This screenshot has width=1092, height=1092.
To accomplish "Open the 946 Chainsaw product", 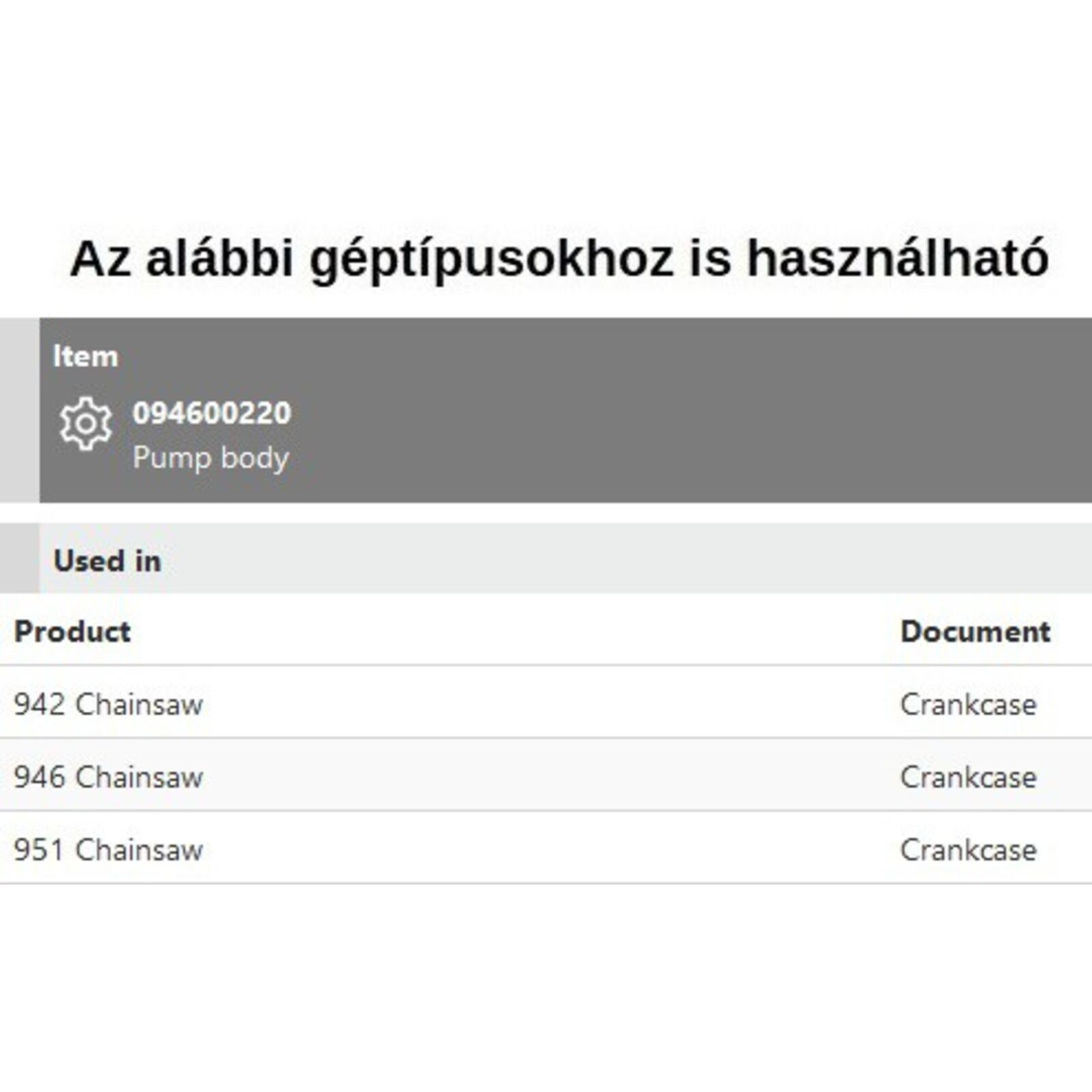I will [x=109, y=777].
